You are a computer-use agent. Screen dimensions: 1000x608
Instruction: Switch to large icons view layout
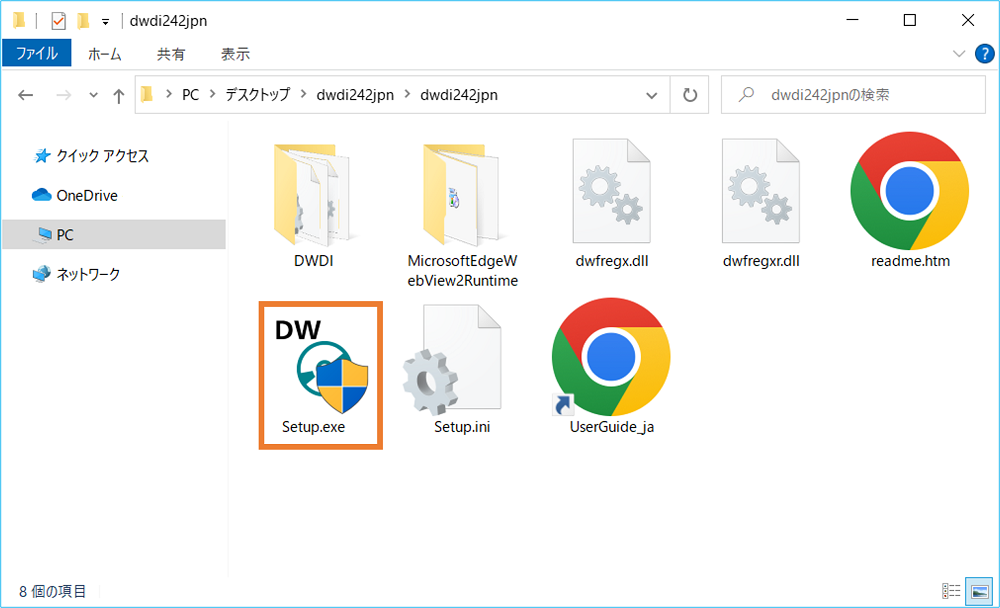tap(979, 591)
